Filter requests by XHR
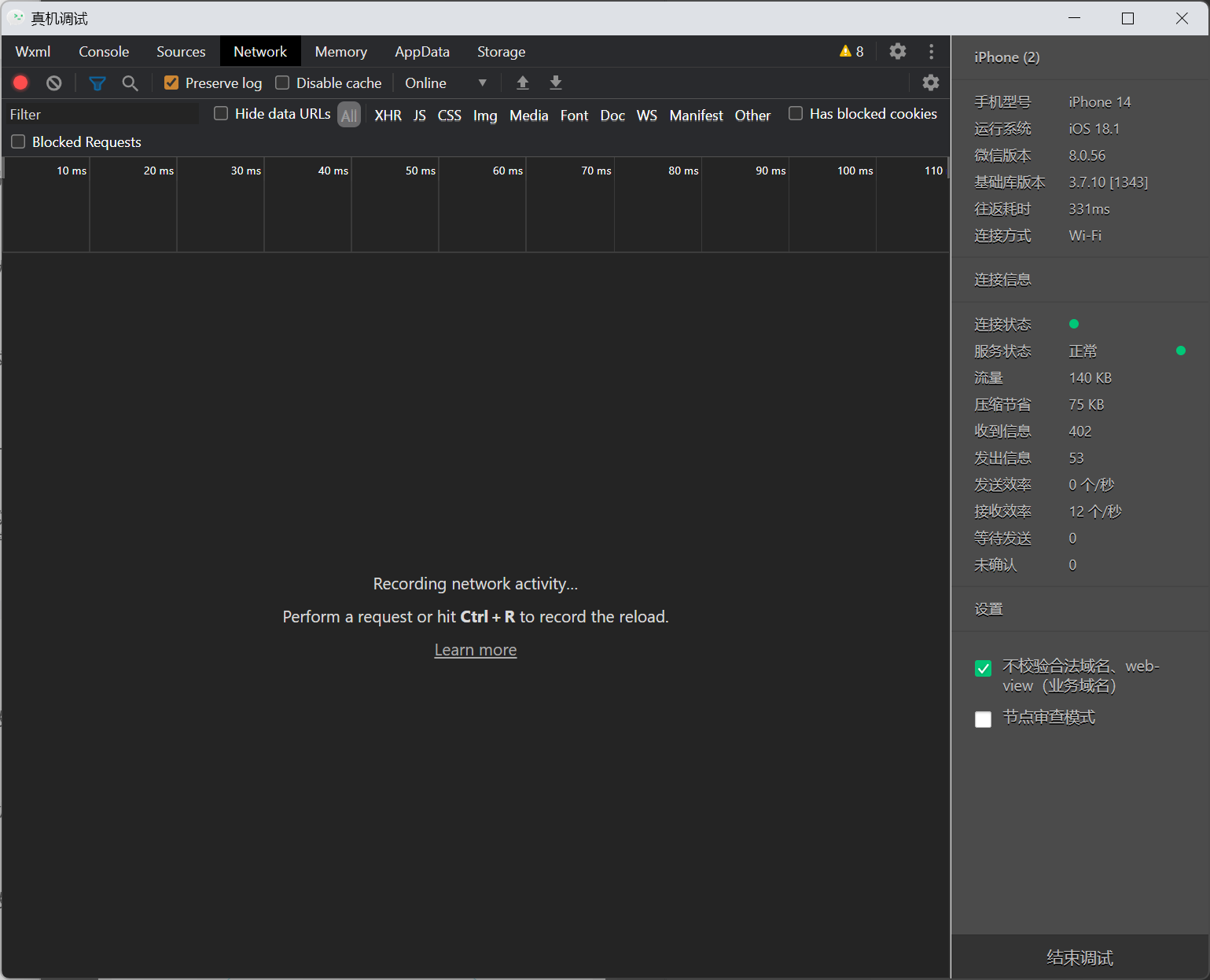The width and height of the screenshot is (1210, 980). pos(388,115)
